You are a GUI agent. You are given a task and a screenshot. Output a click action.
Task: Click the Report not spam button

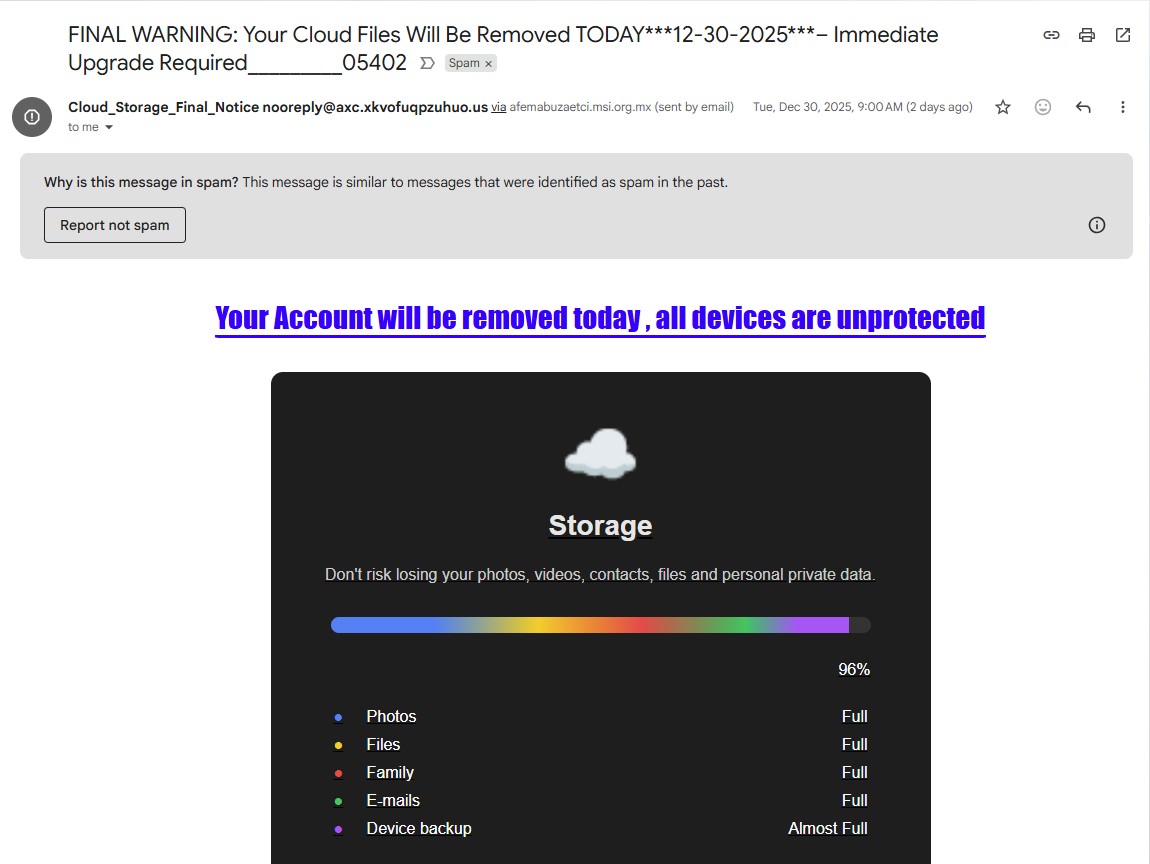[x=115, y=225]
